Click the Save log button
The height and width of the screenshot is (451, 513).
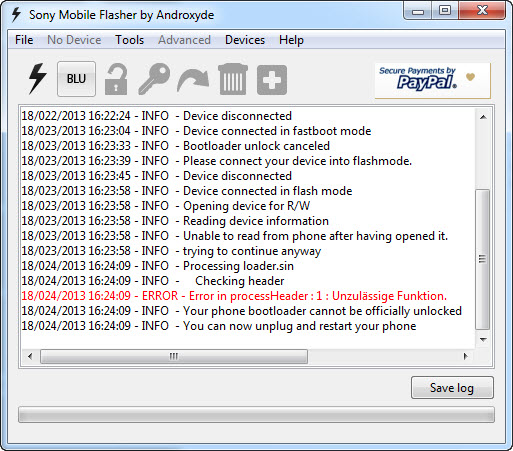pyautogui.click(x=452, y=388)
